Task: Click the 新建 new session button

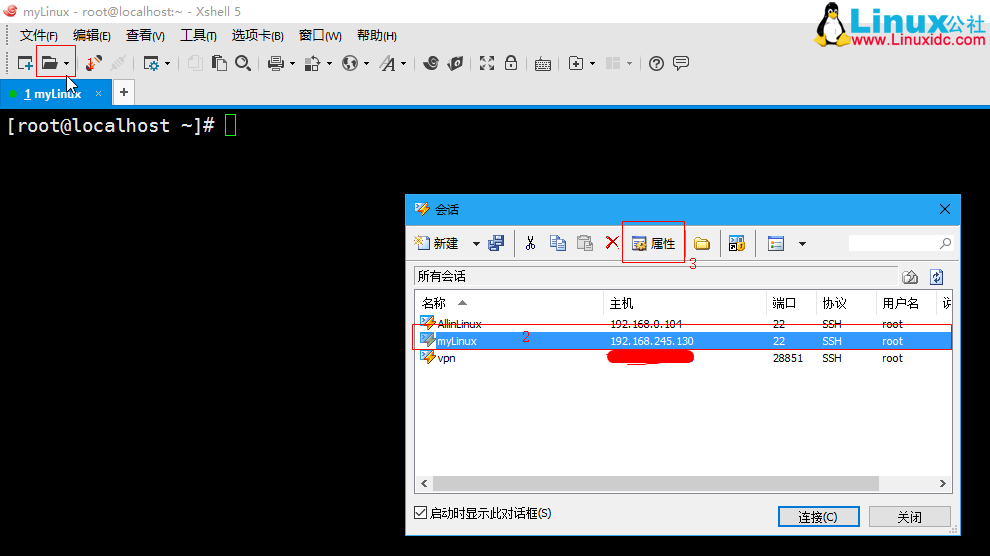Action: pyautogui.click(x=436, y=243)
